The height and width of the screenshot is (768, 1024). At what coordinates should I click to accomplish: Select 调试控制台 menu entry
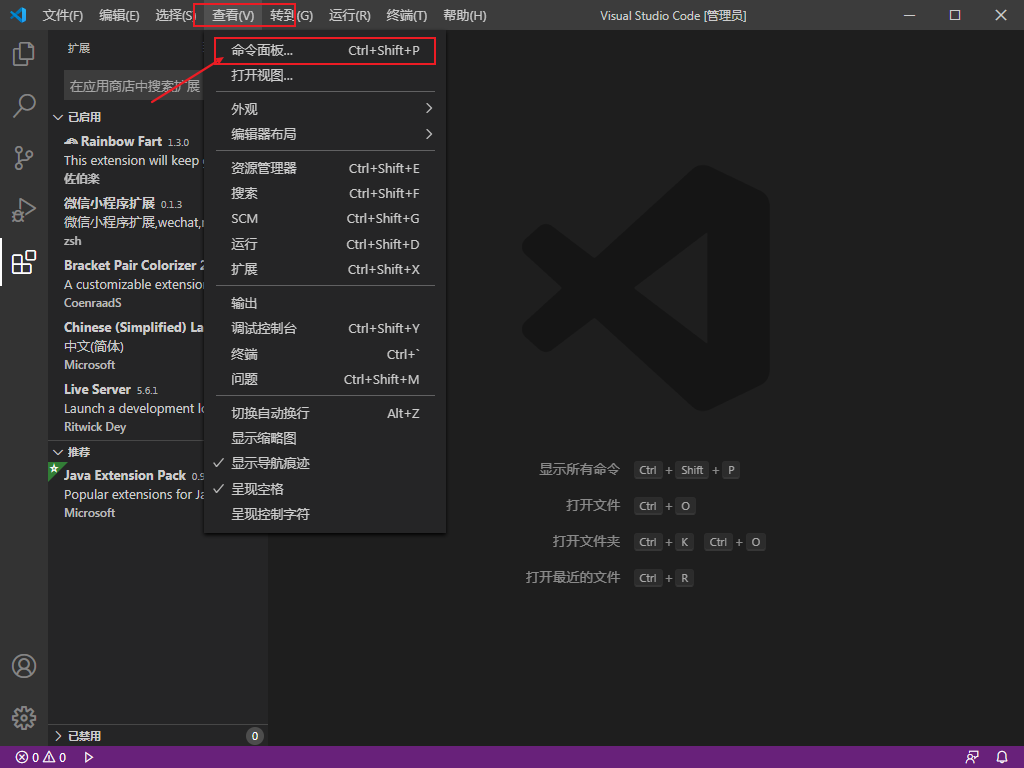click(x=325, y=328)
